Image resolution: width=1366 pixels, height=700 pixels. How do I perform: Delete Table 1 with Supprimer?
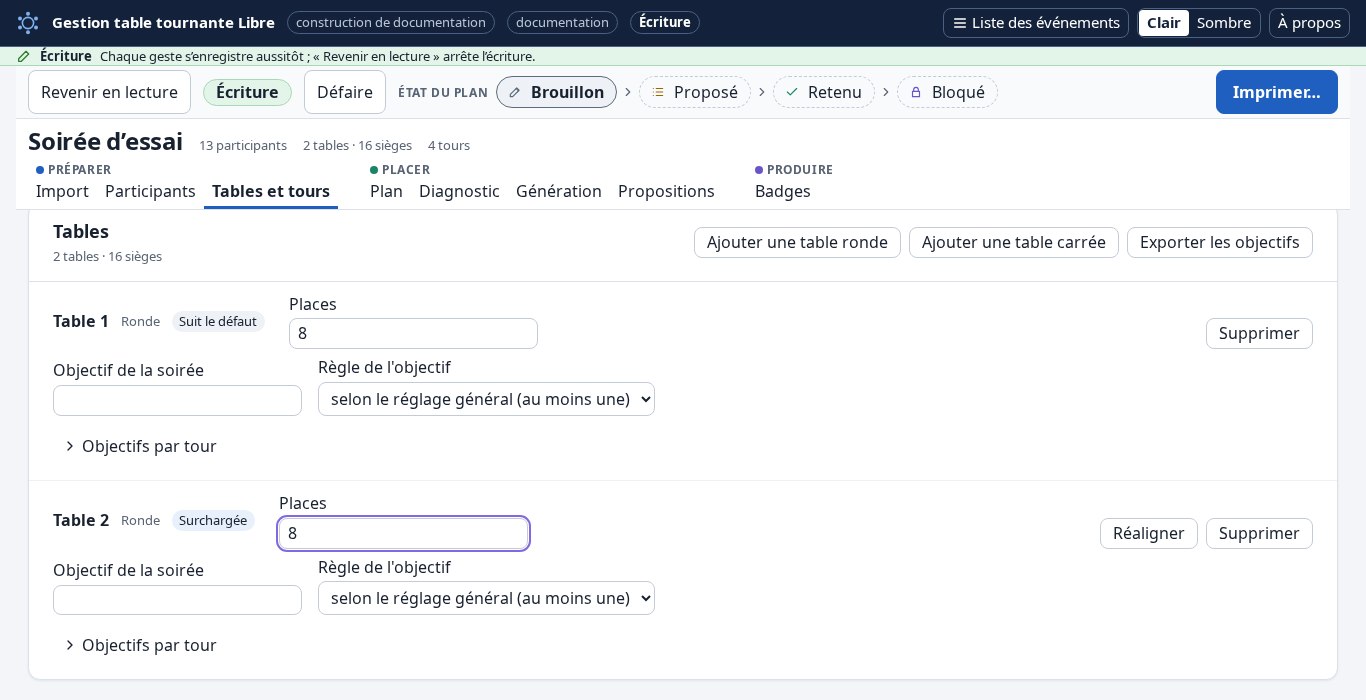(x=1259, y=333)
